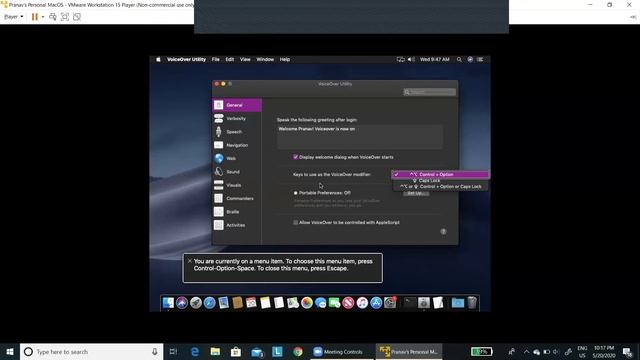The height and width of the screenshot is (360, 640).
Task: Click the volume icon in macOS menu bar
Action: (x=411, y=60)
